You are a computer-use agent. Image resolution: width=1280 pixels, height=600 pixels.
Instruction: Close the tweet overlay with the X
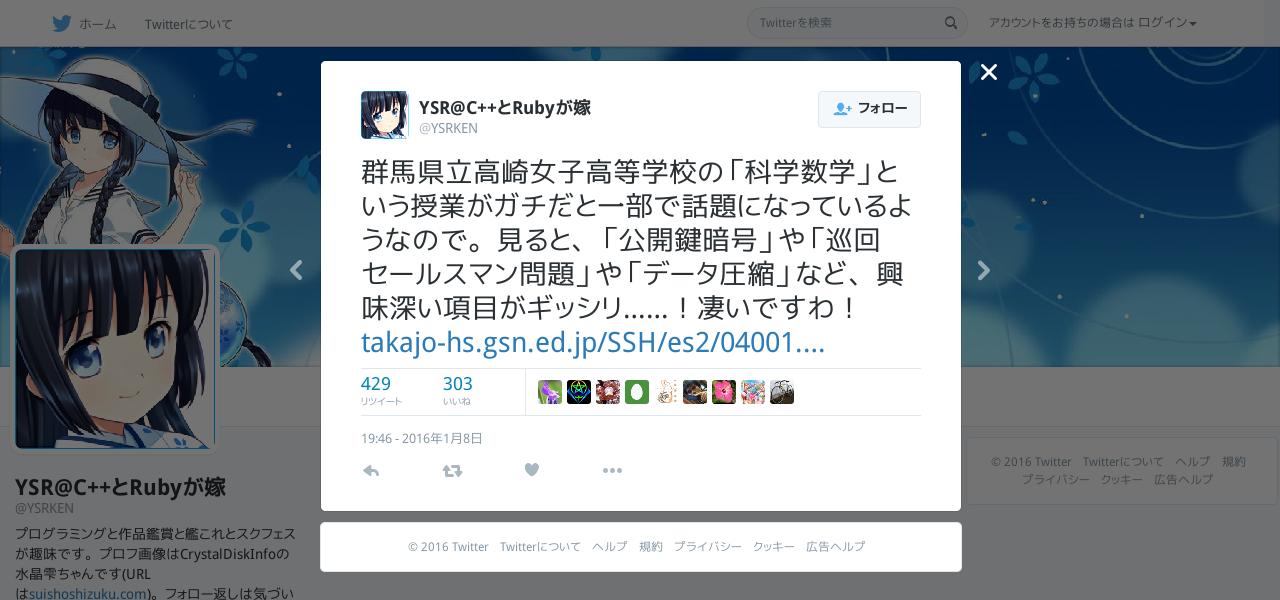coord(989,72)
